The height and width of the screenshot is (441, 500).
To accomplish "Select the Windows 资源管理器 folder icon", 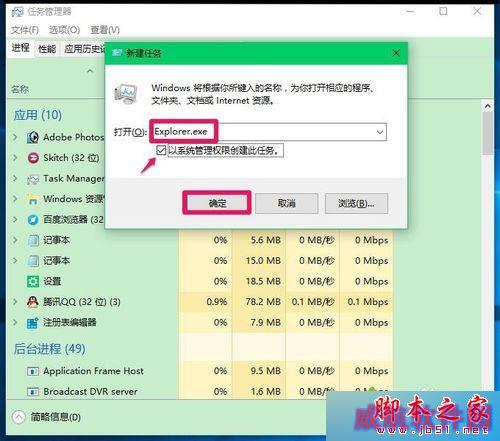I will pyautogui.click(x=33, y=199).
